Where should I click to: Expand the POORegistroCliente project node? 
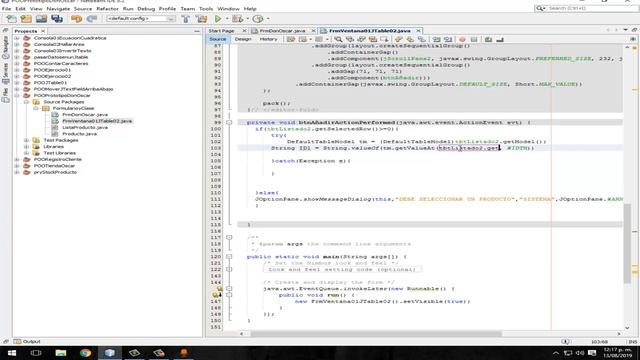point(17,159)
